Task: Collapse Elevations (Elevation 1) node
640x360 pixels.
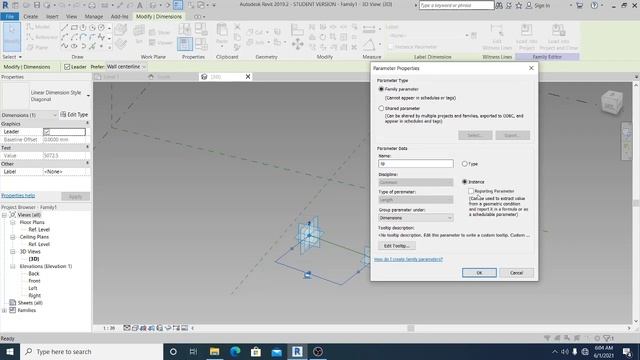Action: 13,267
